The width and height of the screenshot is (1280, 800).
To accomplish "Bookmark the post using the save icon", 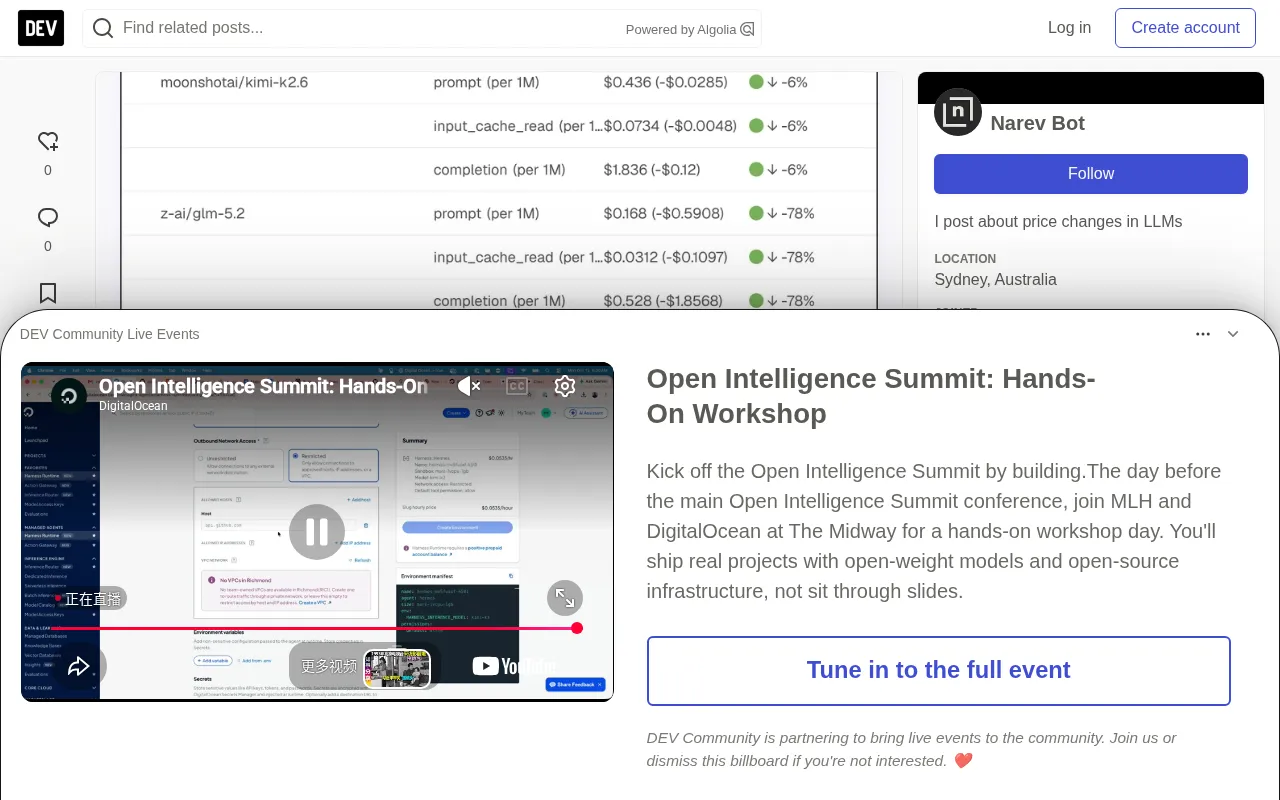I will tap(48, 293).
